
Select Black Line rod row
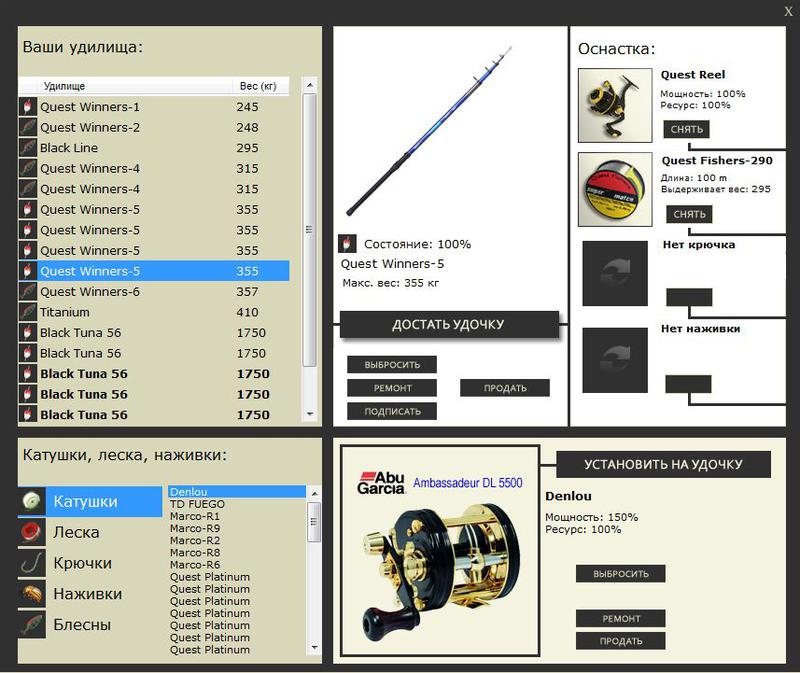click(154, 147)
